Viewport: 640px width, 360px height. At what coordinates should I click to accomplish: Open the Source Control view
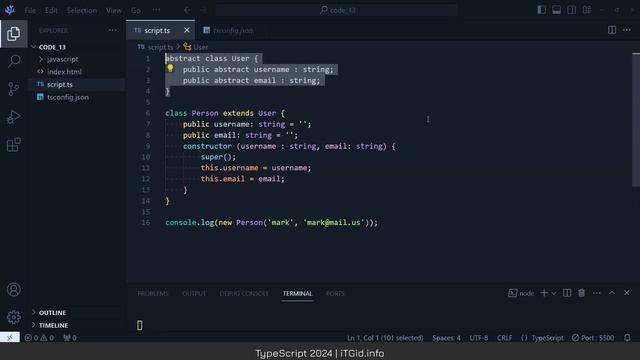13,89
